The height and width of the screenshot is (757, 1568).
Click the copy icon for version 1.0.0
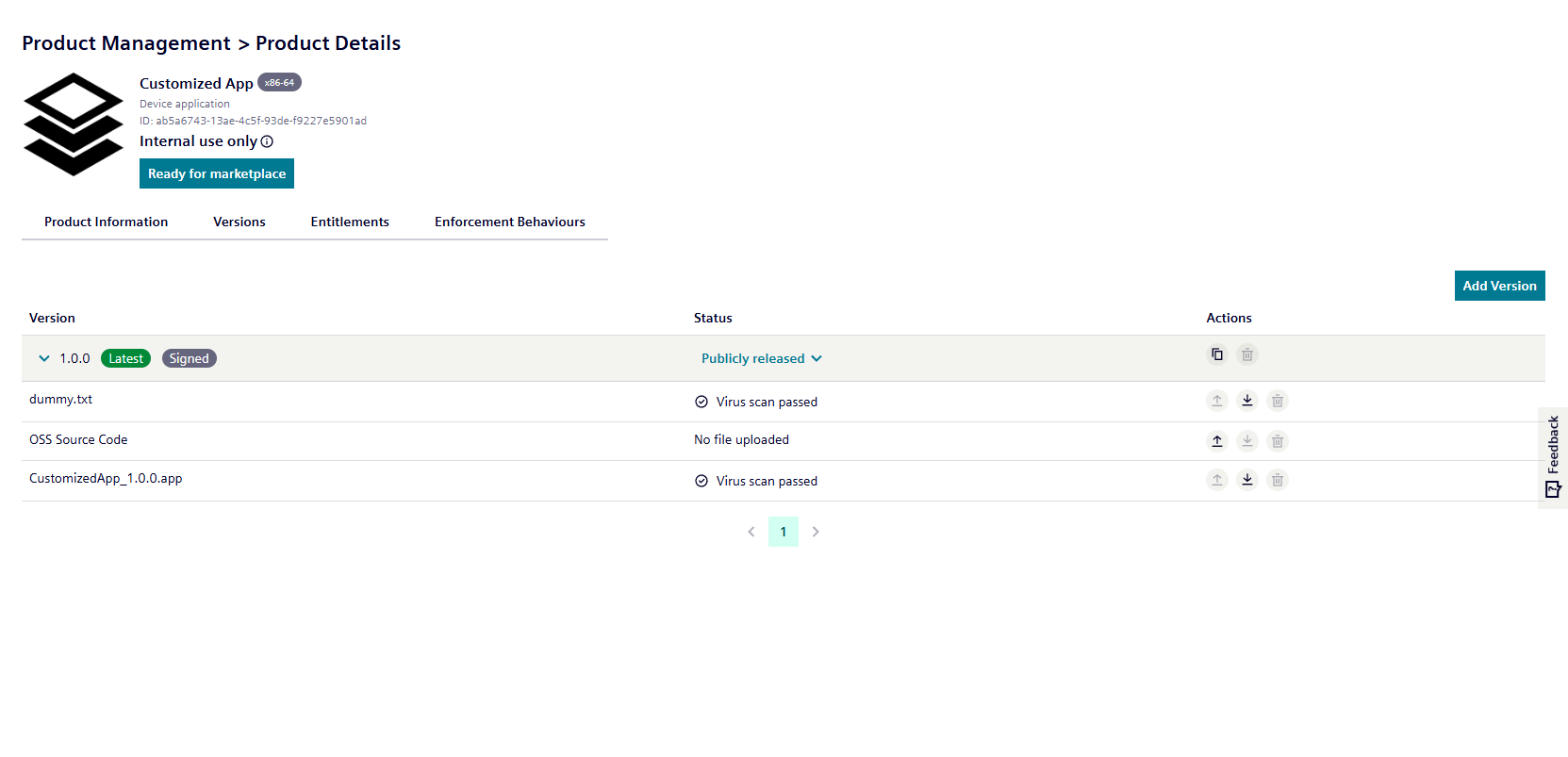tap(1217, 354)
